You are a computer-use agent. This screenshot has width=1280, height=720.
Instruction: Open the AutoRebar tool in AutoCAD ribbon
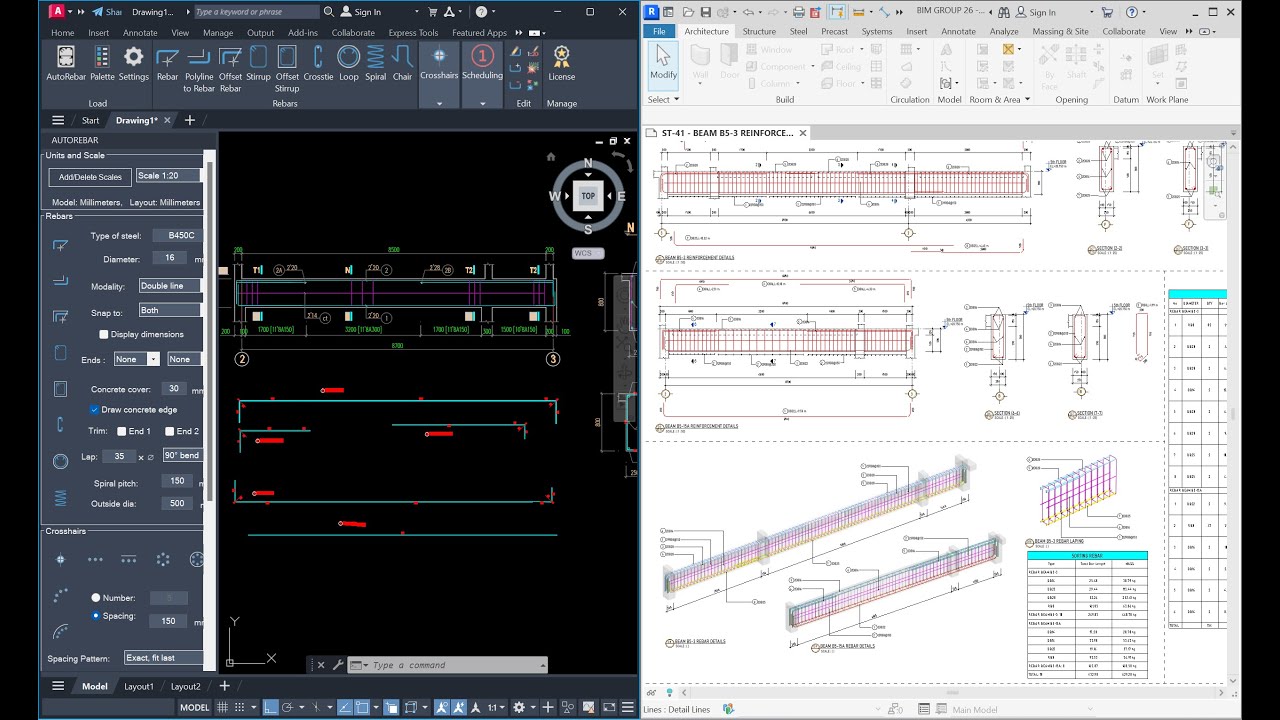coord(65,63)
